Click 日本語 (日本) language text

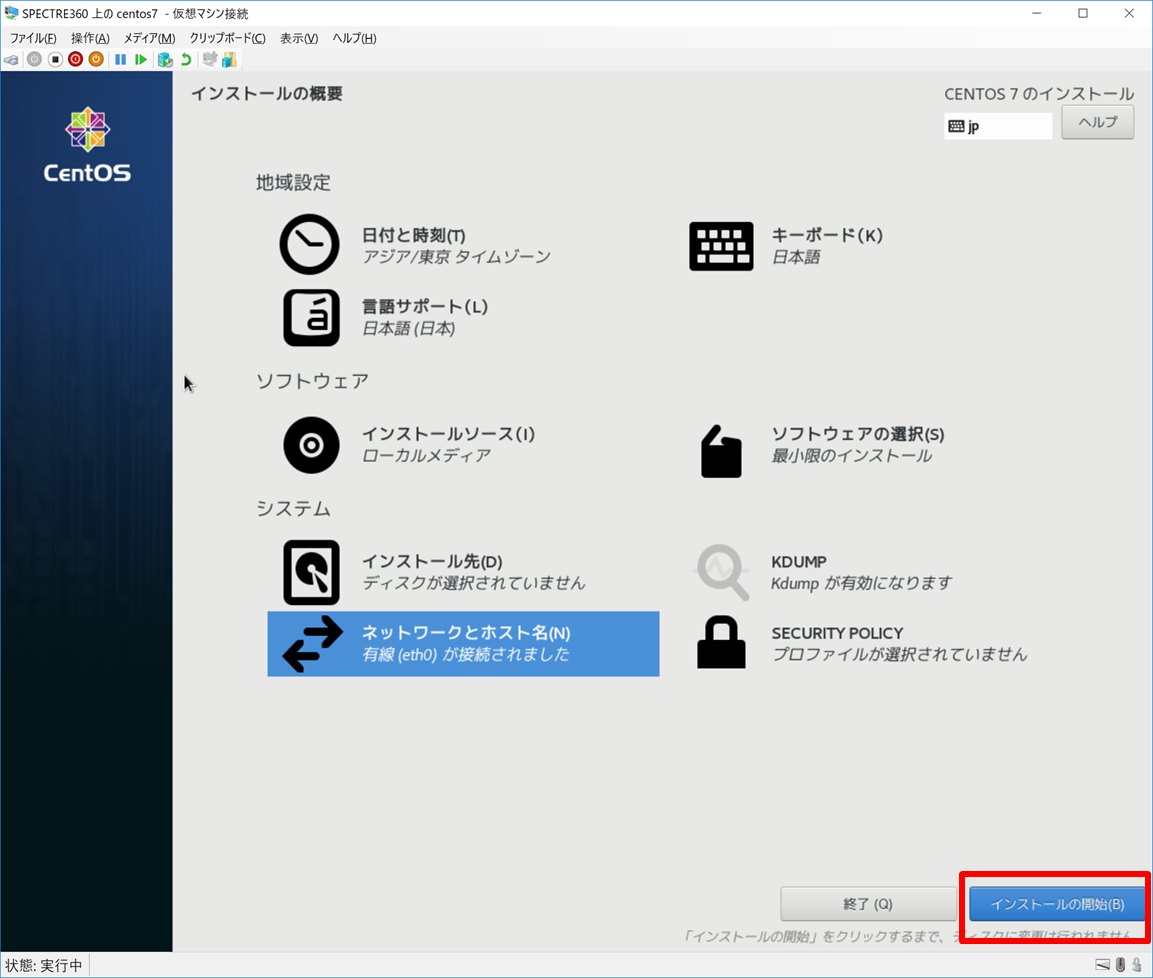pos(409,329)
